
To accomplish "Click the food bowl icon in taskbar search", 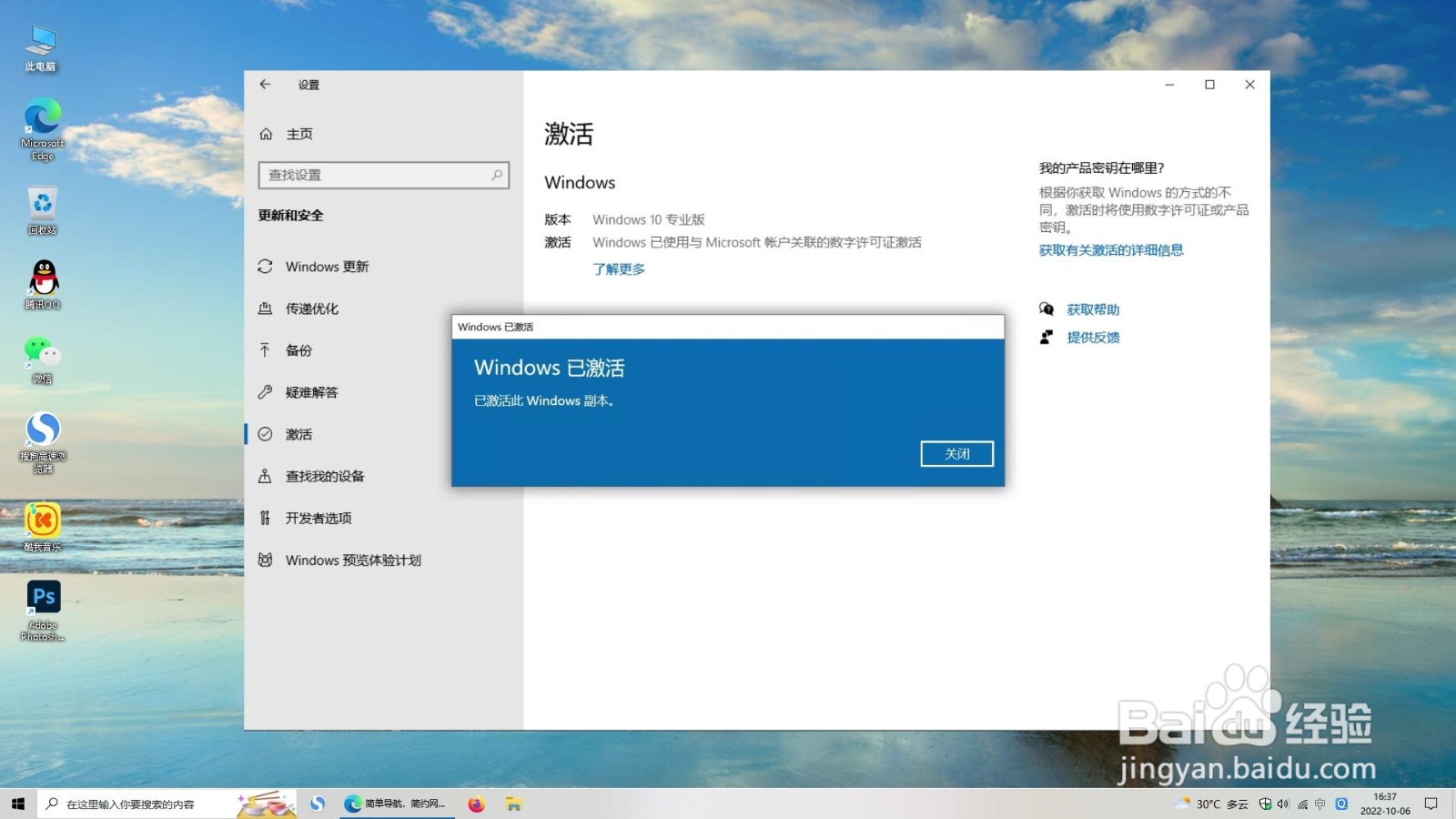I will tap(267, 804).
